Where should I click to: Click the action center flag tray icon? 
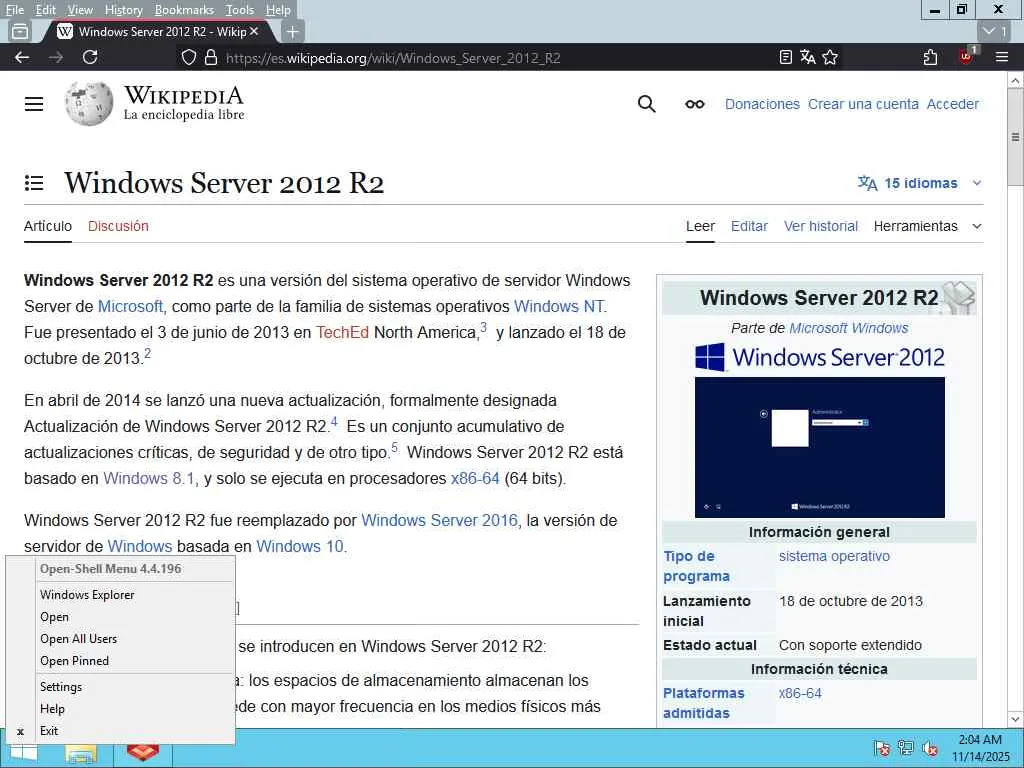882,748
